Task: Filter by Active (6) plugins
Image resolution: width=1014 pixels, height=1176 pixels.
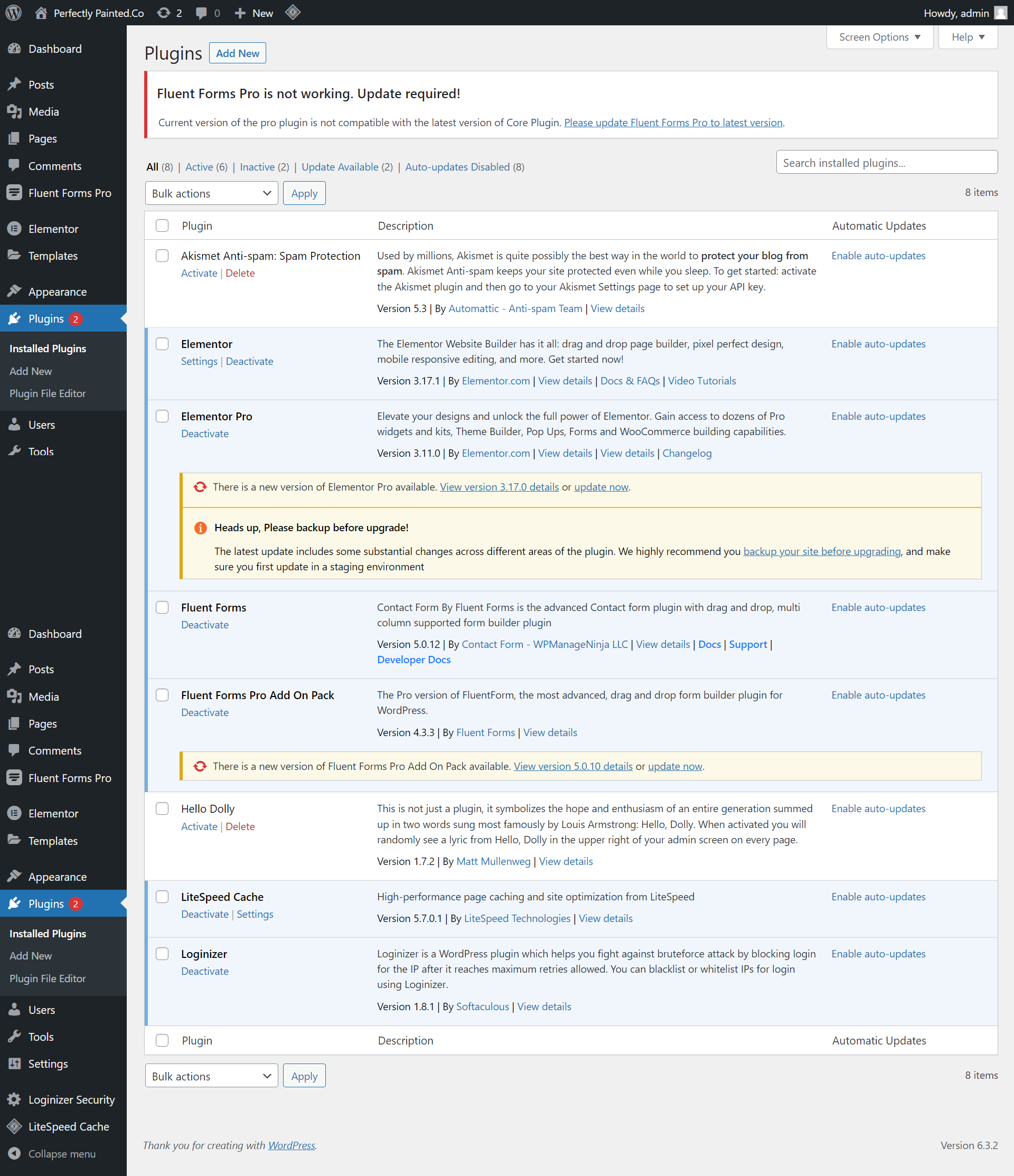Action: coord(206,167)
